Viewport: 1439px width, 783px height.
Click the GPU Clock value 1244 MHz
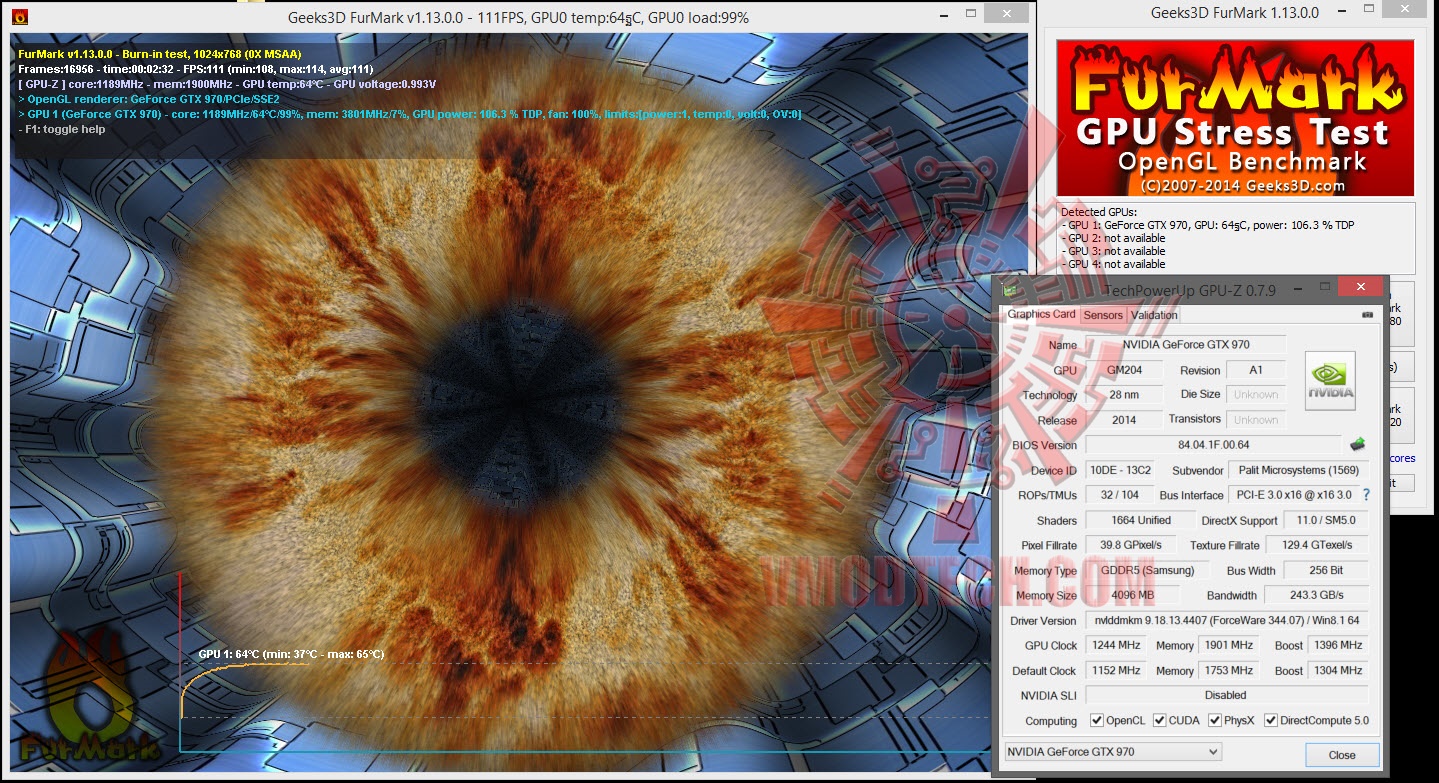click(x=1116, y=645)
